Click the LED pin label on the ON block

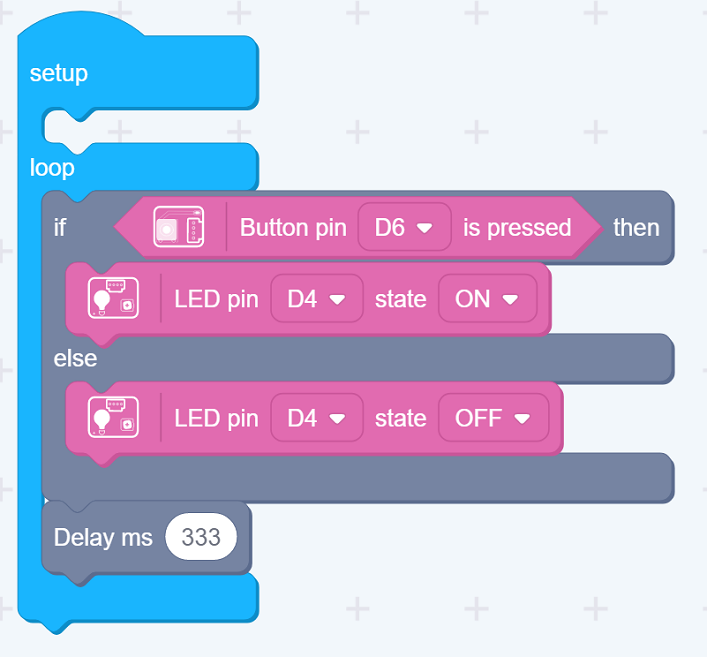click(216, 299)
